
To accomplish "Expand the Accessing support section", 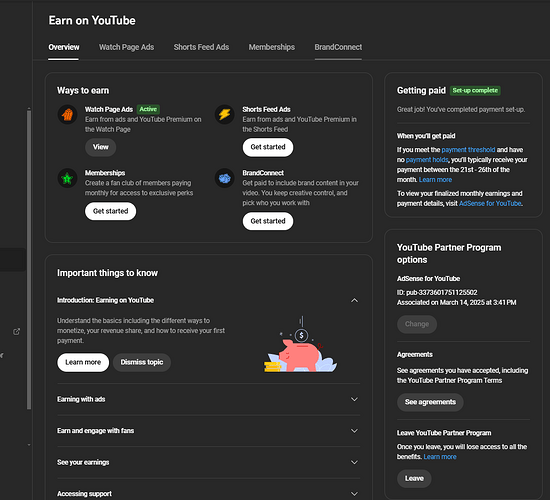I will (208, 494).
